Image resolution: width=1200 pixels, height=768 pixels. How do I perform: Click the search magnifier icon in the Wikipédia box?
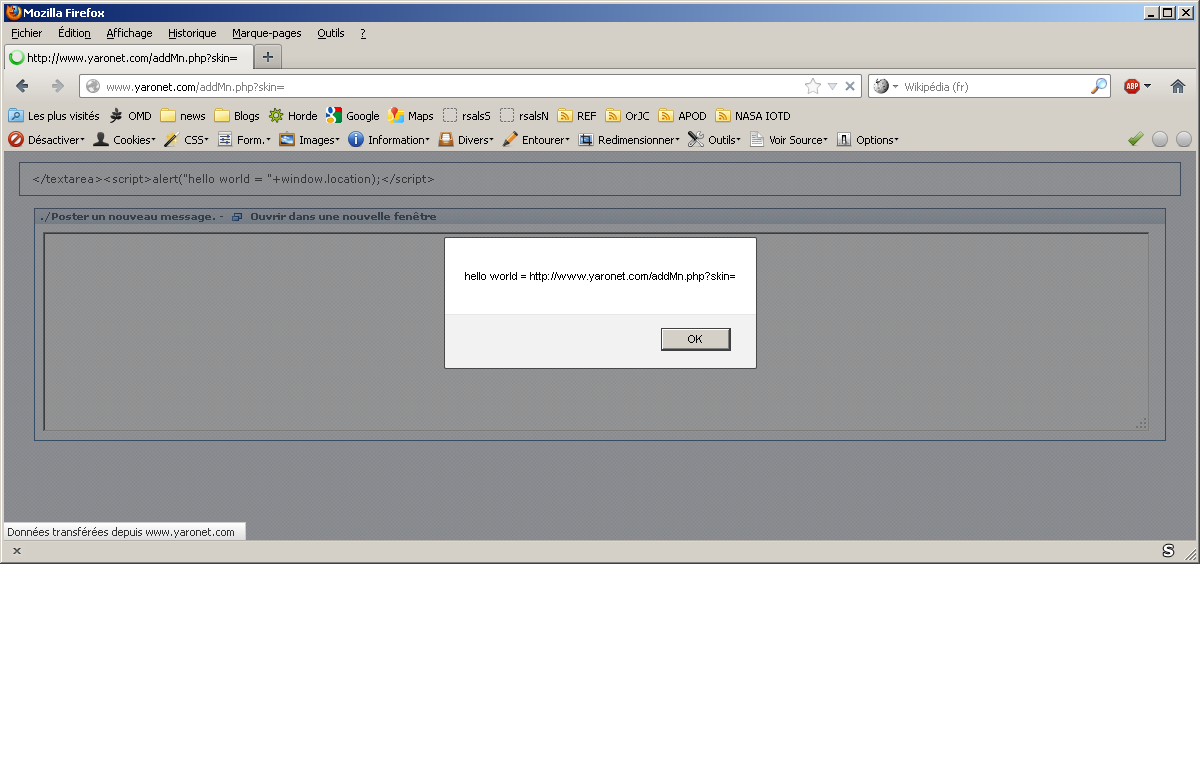click(x=1098, y=86)
